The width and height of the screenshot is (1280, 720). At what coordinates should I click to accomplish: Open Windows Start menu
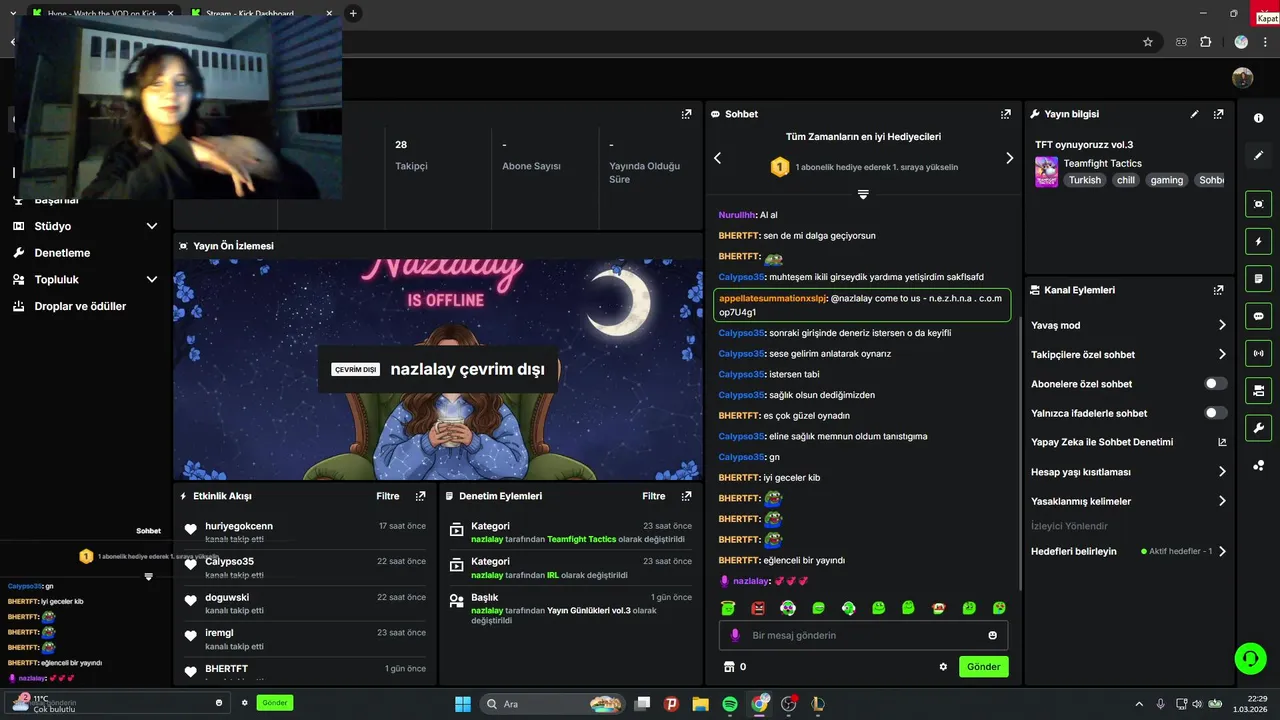click(463, 704)
